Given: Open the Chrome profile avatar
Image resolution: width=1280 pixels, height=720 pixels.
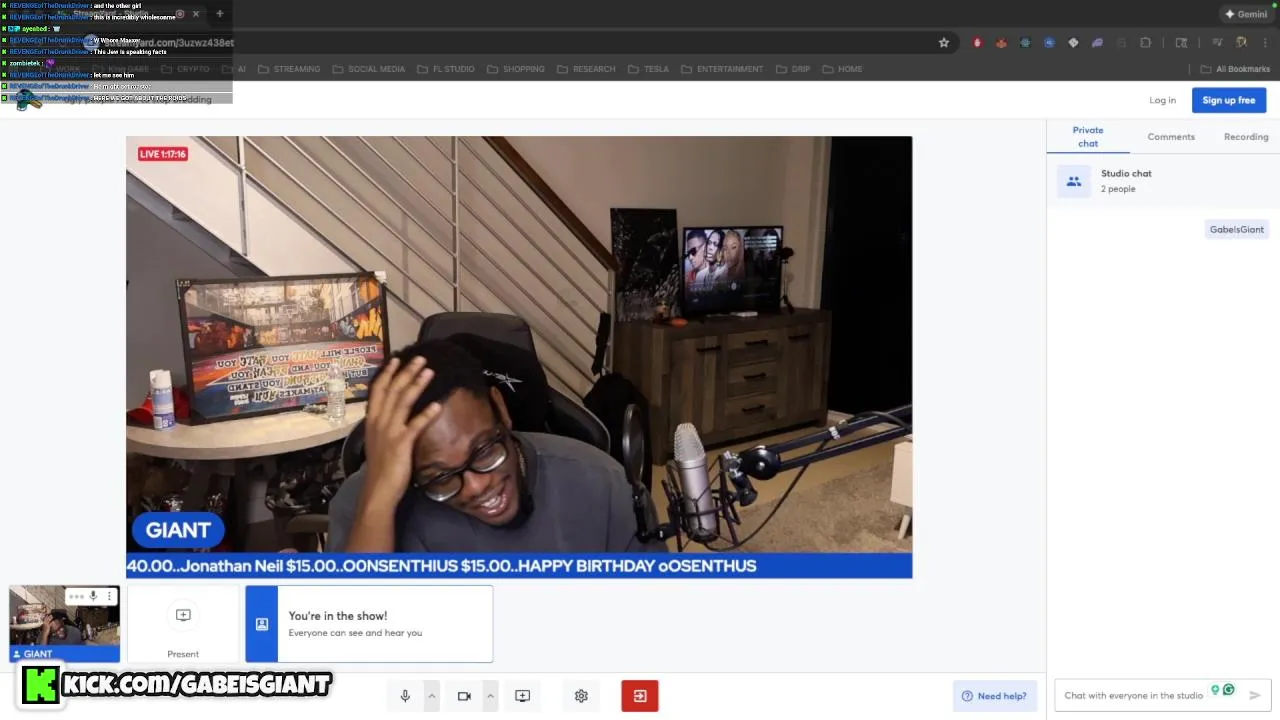Looking at the screenshot, I should [1242, 43].
